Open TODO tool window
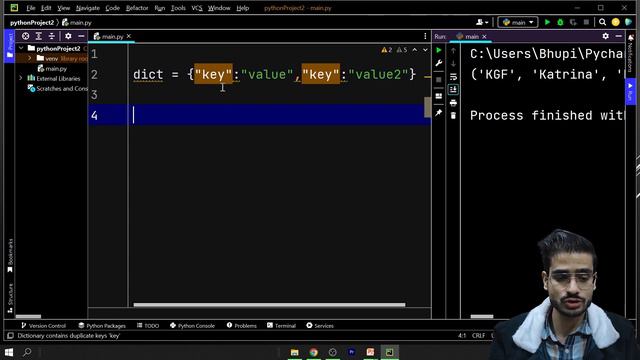Image resolution: width=640 pixels, height=360 pixels. point(148,326)
